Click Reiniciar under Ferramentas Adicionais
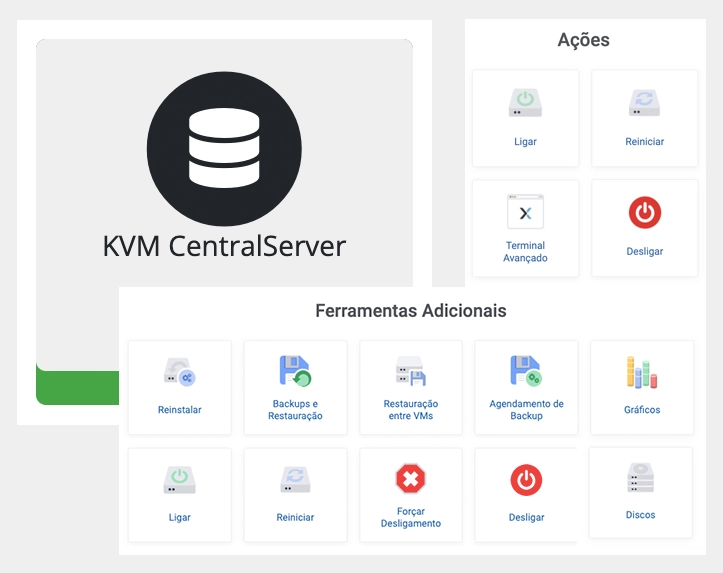Screen dimensions: 723x573 click(x=295, y=481)
